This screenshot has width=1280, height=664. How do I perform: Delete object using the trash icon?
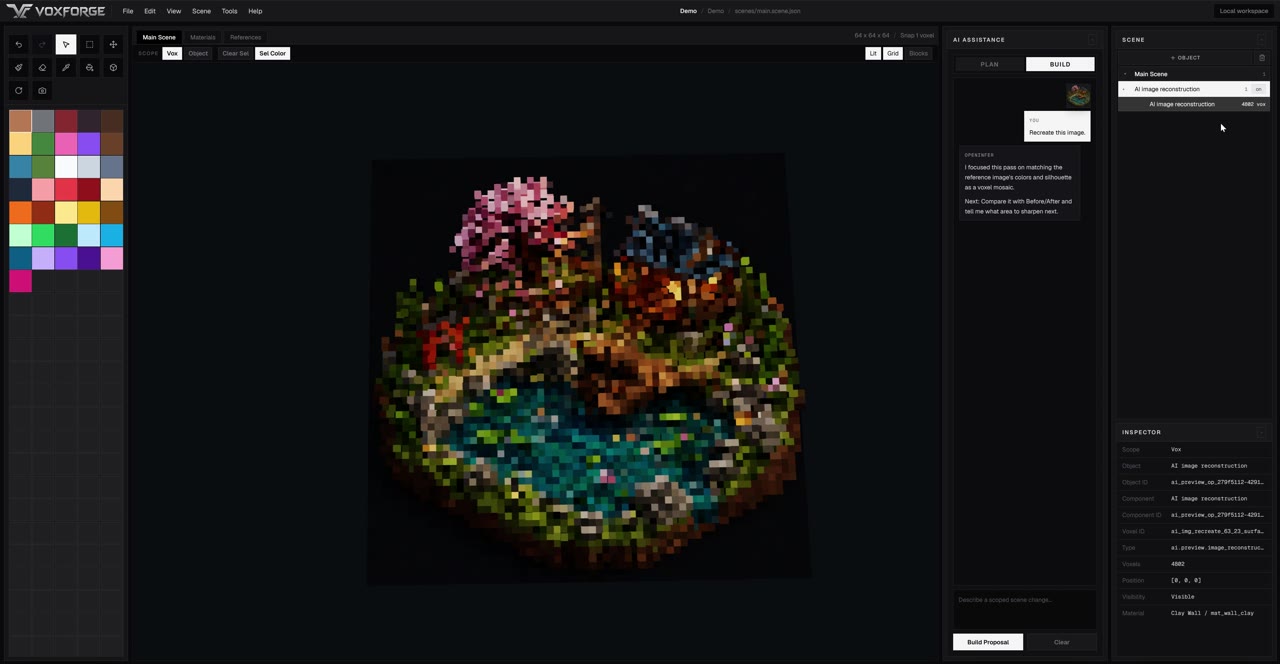[1262, 58]
